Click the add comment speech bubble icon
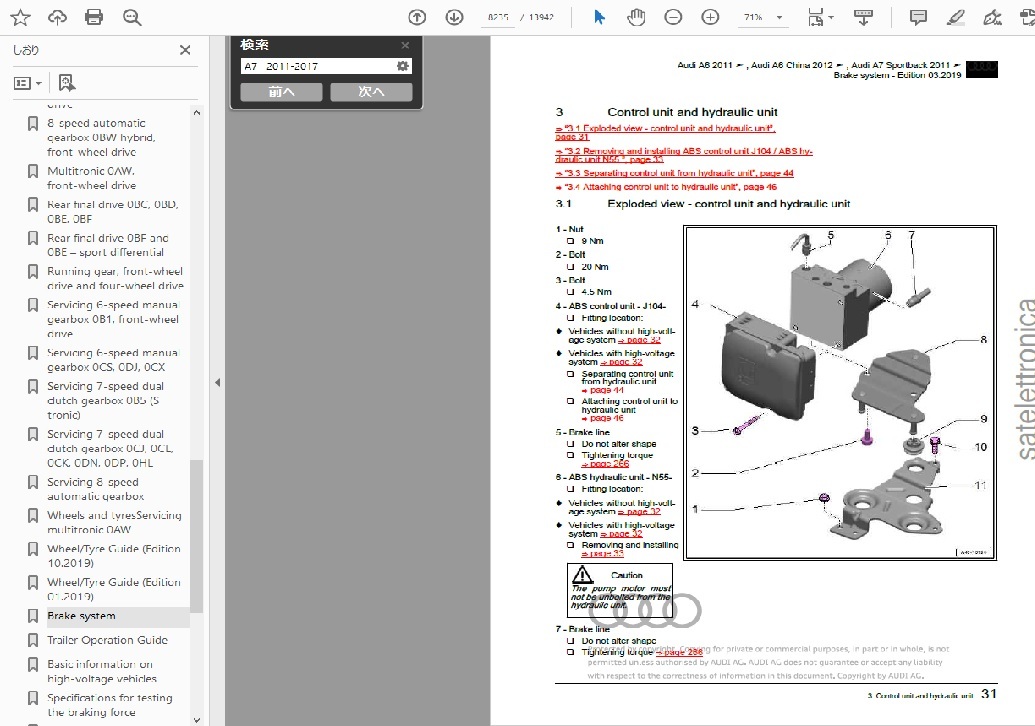Image resolution: width=1035 pixels, height=726 pixels. point(918,17)
